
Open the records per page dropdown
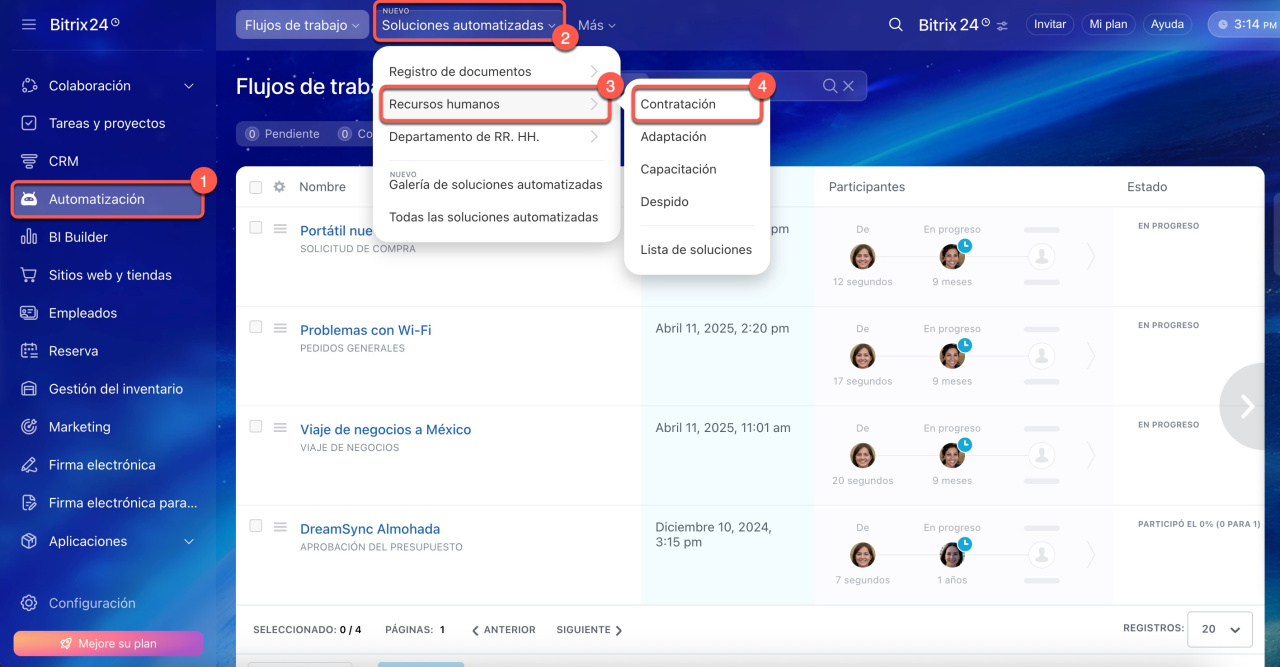click(x=1219, y=629)
